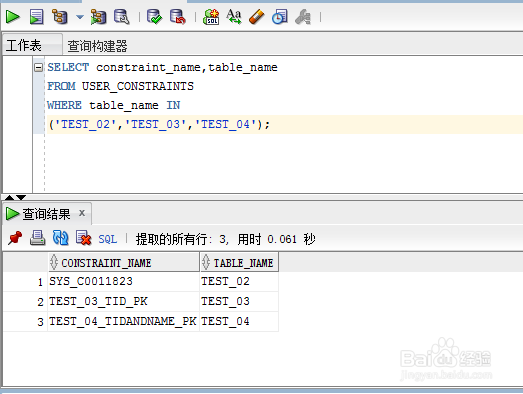The height and width of the screenshot is (394, 523).
Task: Click the Unshared SQL Worksheet icon
Action: (x=211, y=17)
